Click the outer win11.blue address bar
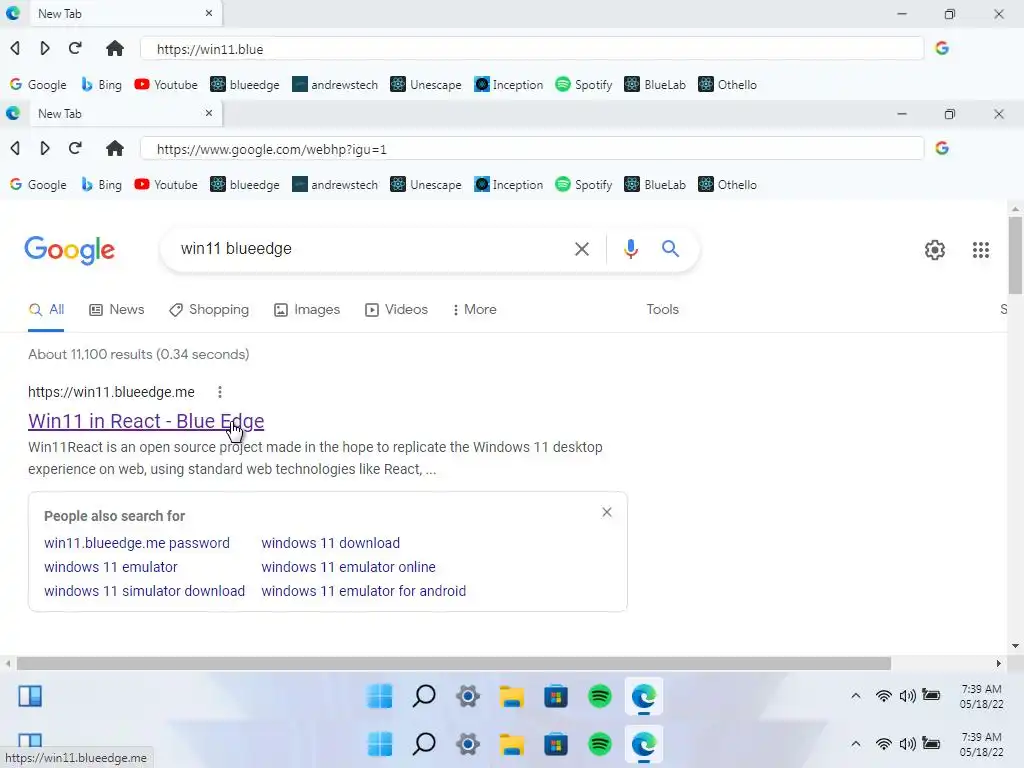1024x768 pixels. 532,49
